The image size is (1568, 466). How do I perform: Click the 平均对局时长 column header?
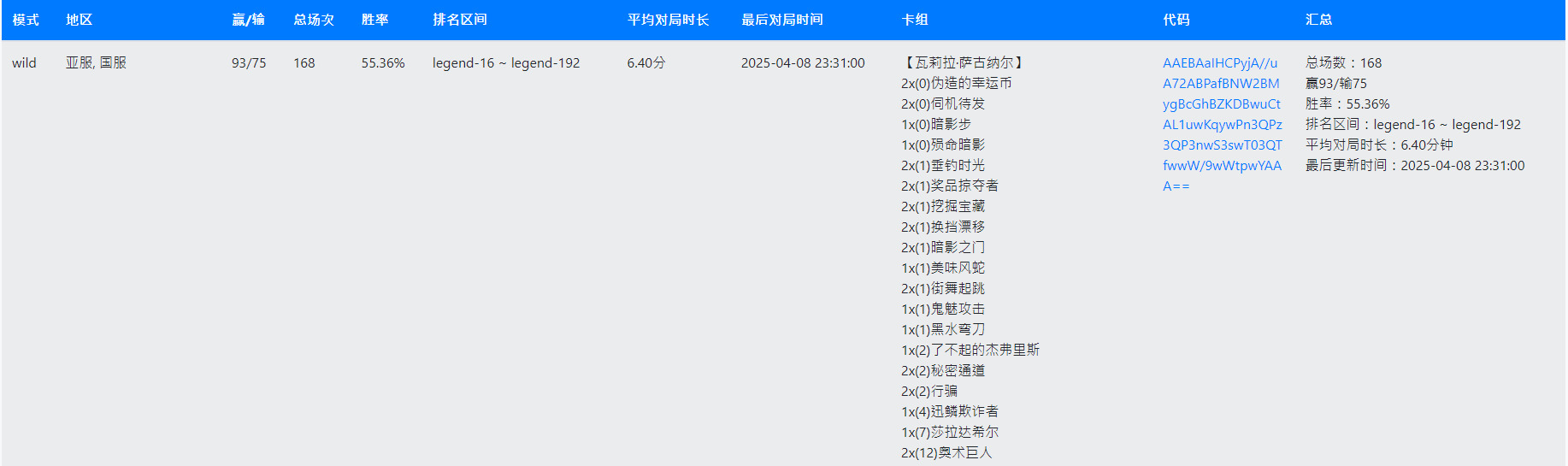click(x=668, y=20)
